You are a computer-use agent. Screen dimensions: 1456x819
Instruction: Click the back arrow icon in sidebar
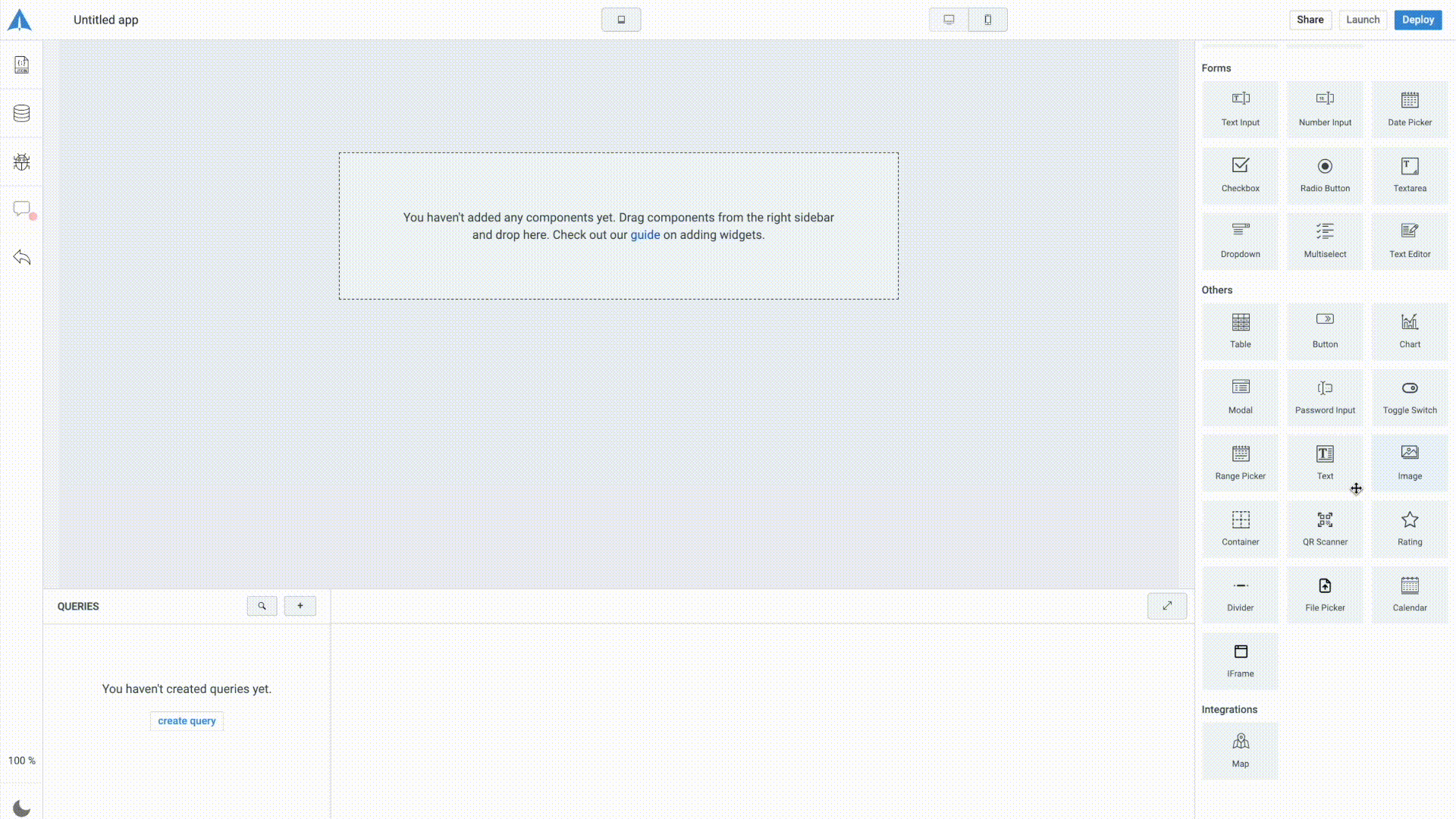pyautogui.click(x=21, y=257)
